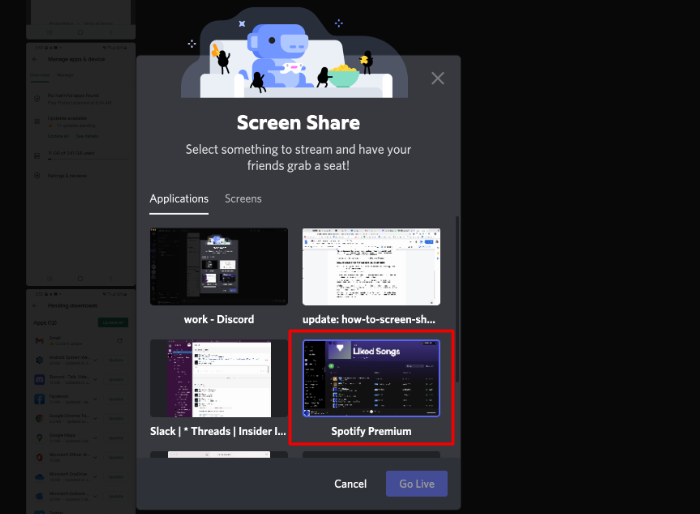Select the Slack Threads window thumbnail
The width and height of the screenshot is (700, 514).
tap(219, 378)
